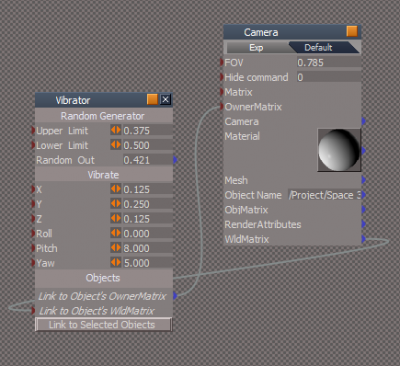
Task: Click the Object Name blue output connector
Action: click(x=364, y=194)
